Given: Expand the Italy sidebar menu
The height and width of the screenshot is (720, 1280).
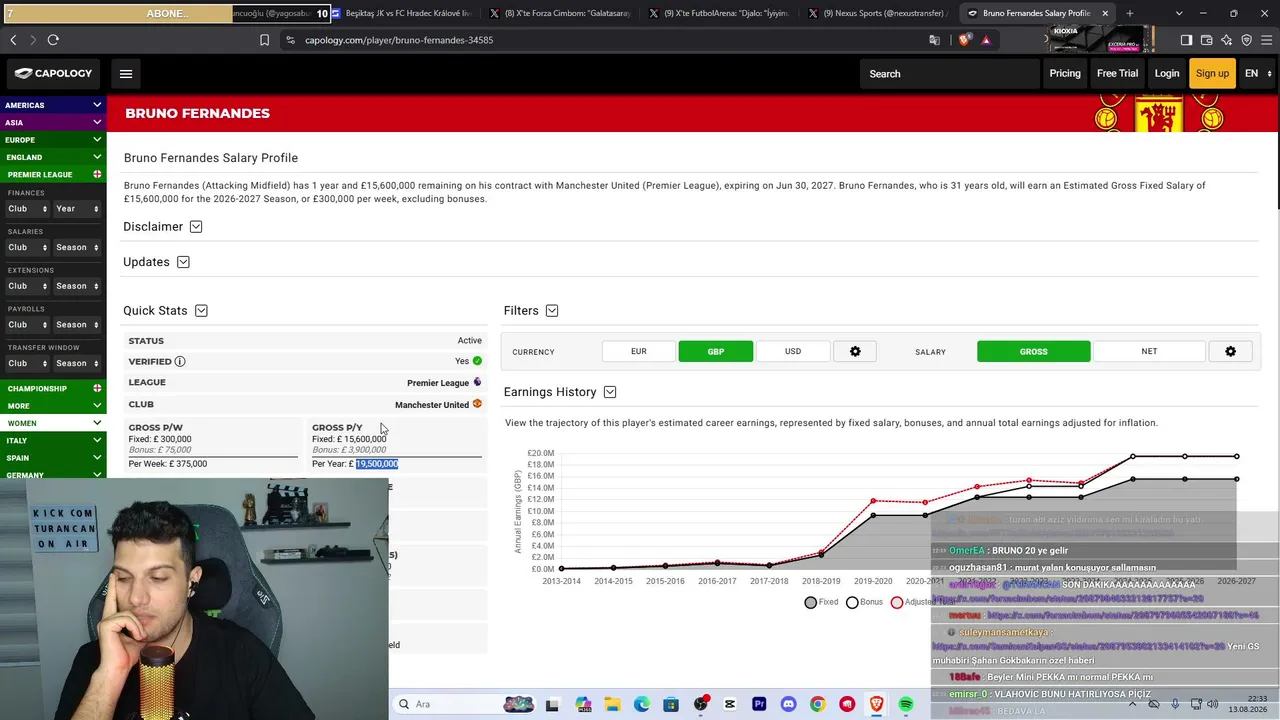Looking at the screenshot, I should pyautogui.click(x=53, y=441).
